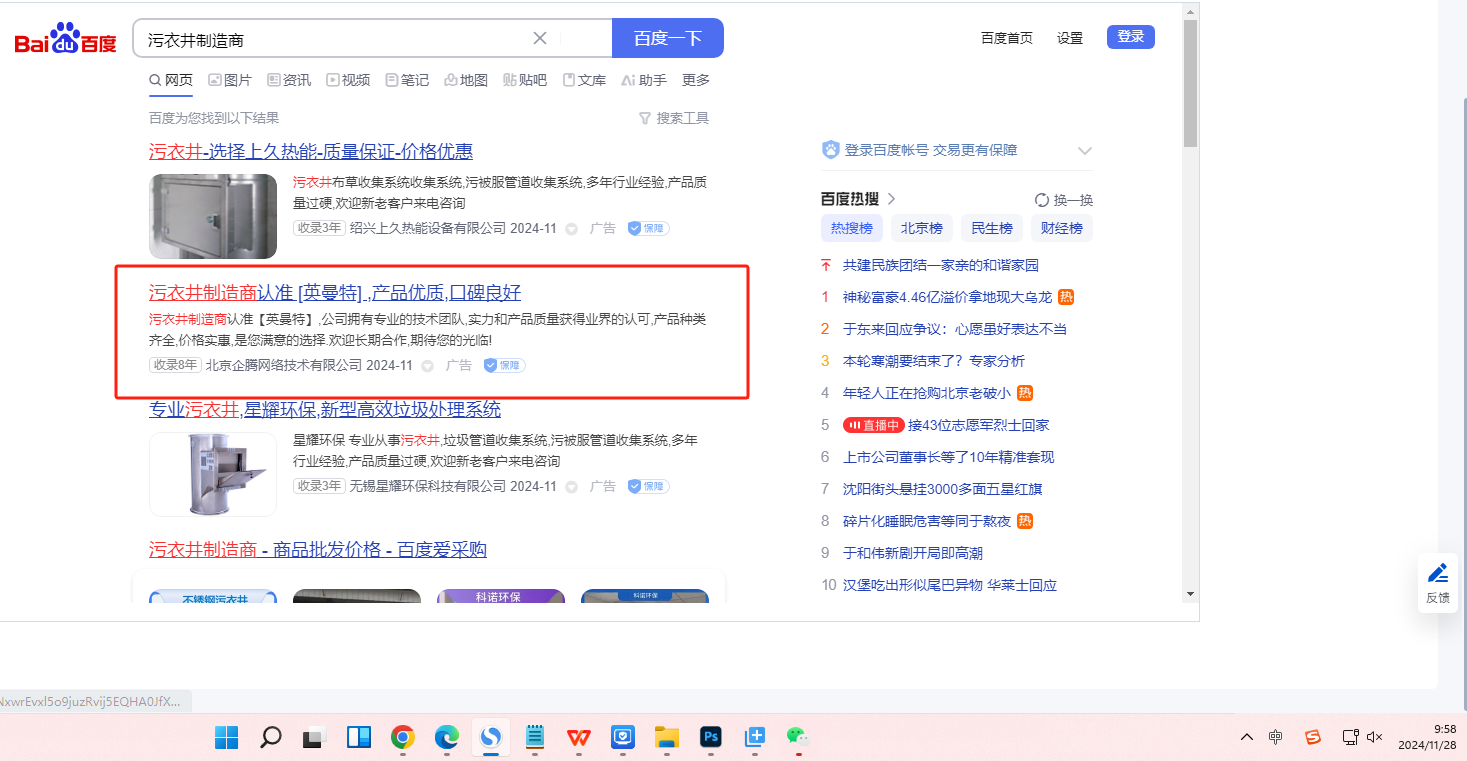
Task: Open the Photoshop icon in the taskbar
Action: coord(711,738)
